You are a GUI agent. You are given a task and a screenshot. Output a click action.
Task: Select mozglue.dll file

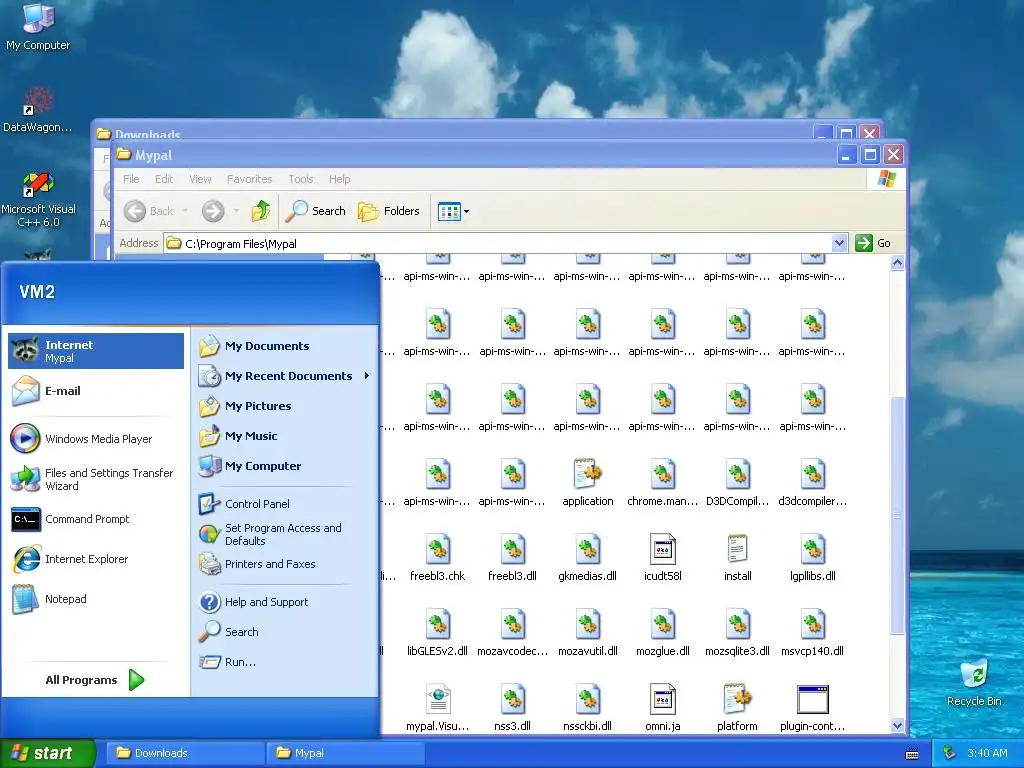click(663, 632)
